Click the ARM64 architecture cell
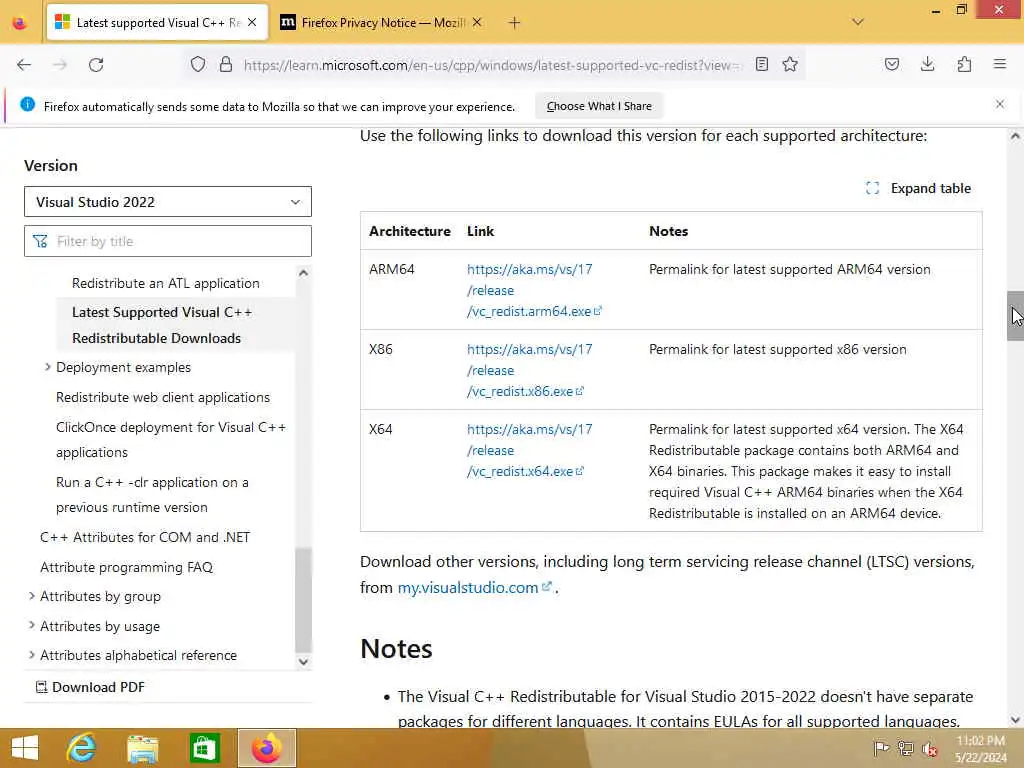 (392, 270)
